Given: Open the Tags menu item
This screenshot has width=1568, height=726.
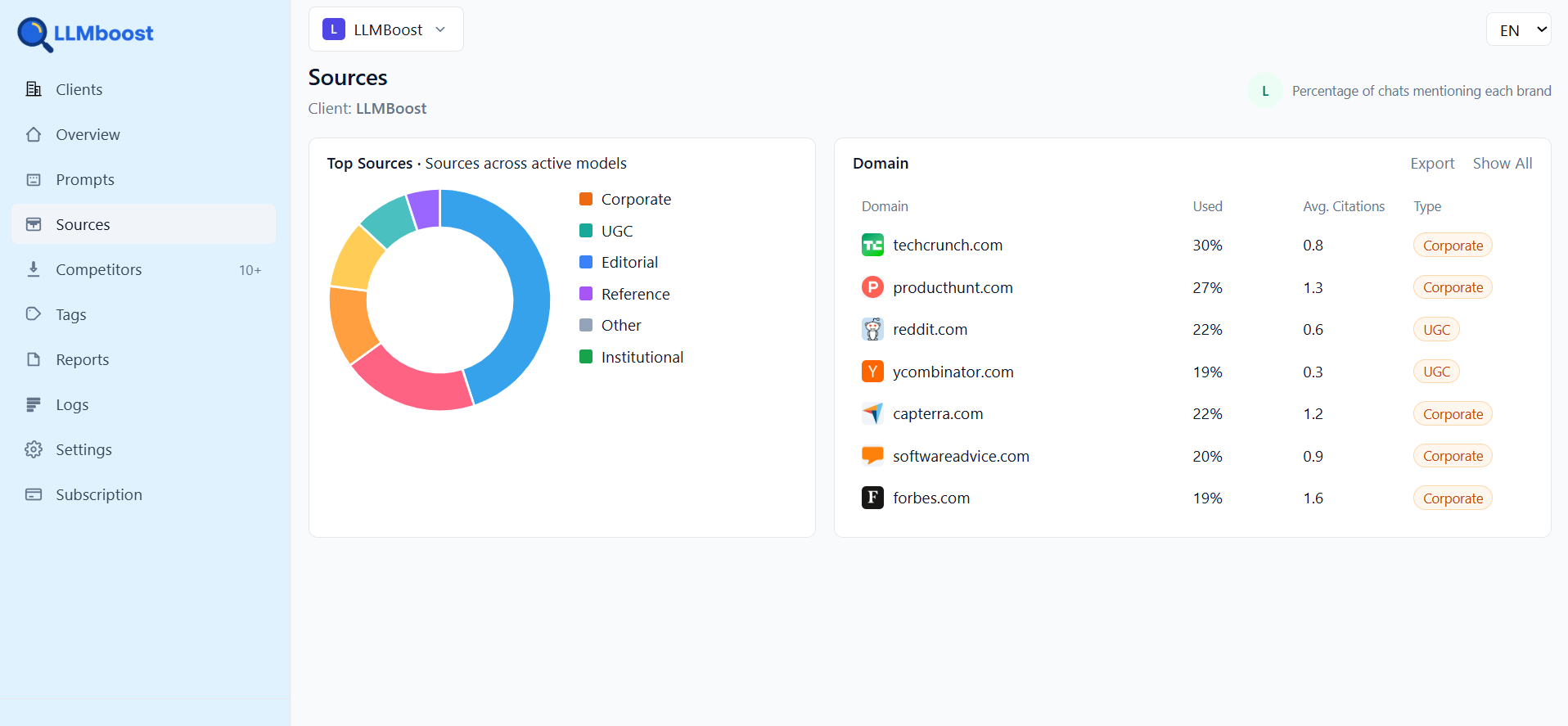Looking at the screenshot, I should click(143, 314).
